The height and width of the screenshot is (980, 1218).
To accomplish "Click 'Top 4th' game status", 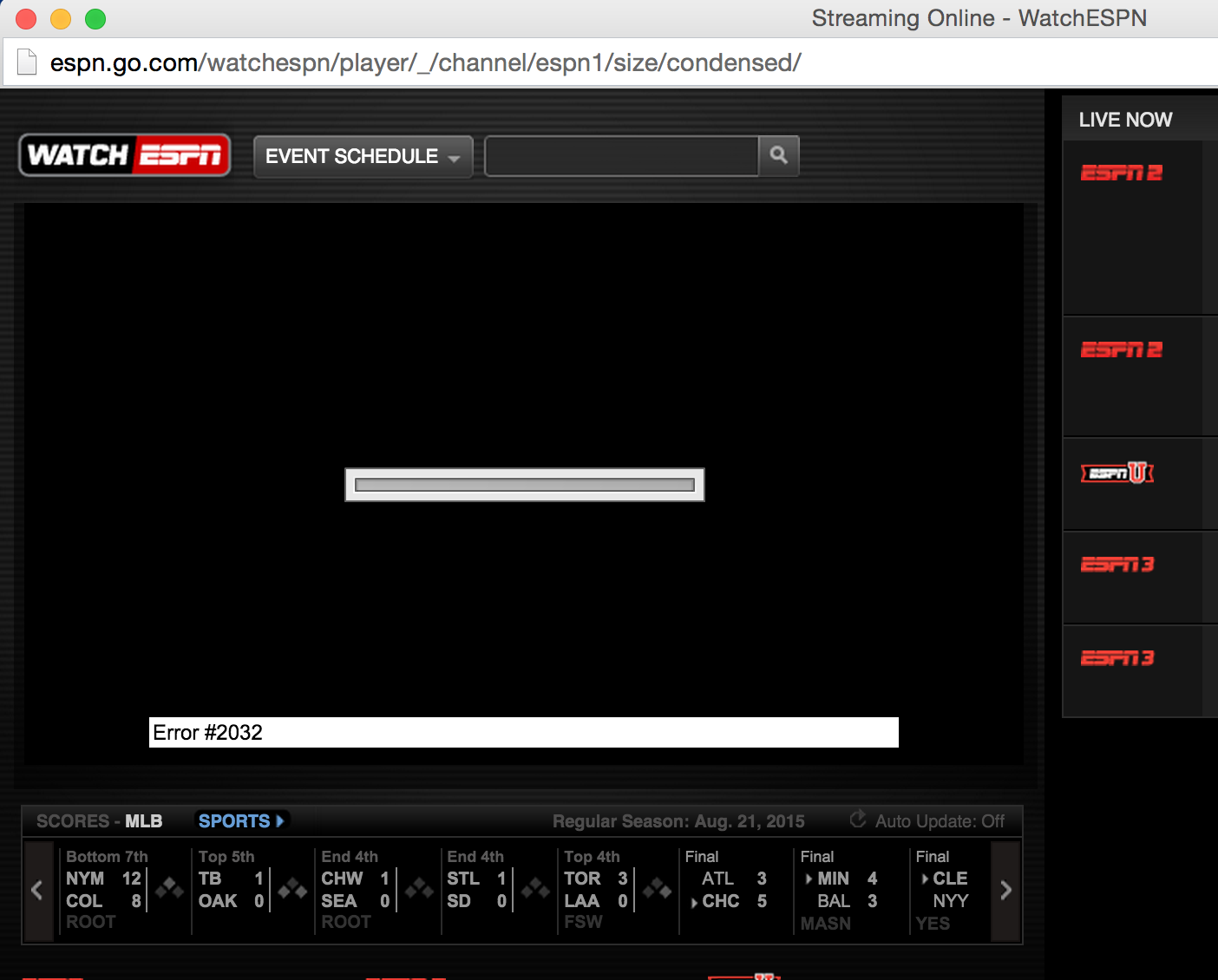I will coord(593,857).
